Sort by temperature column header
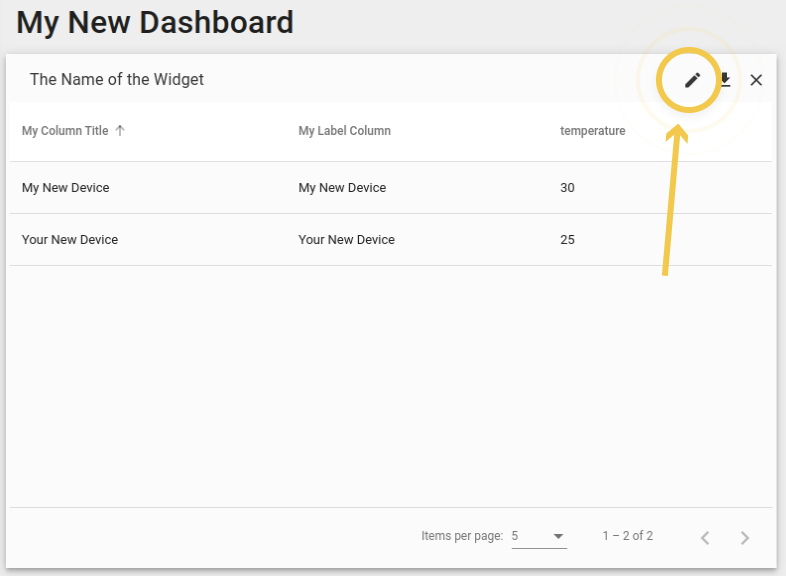This screenshot has height=576, width=786. pos(593,131)
